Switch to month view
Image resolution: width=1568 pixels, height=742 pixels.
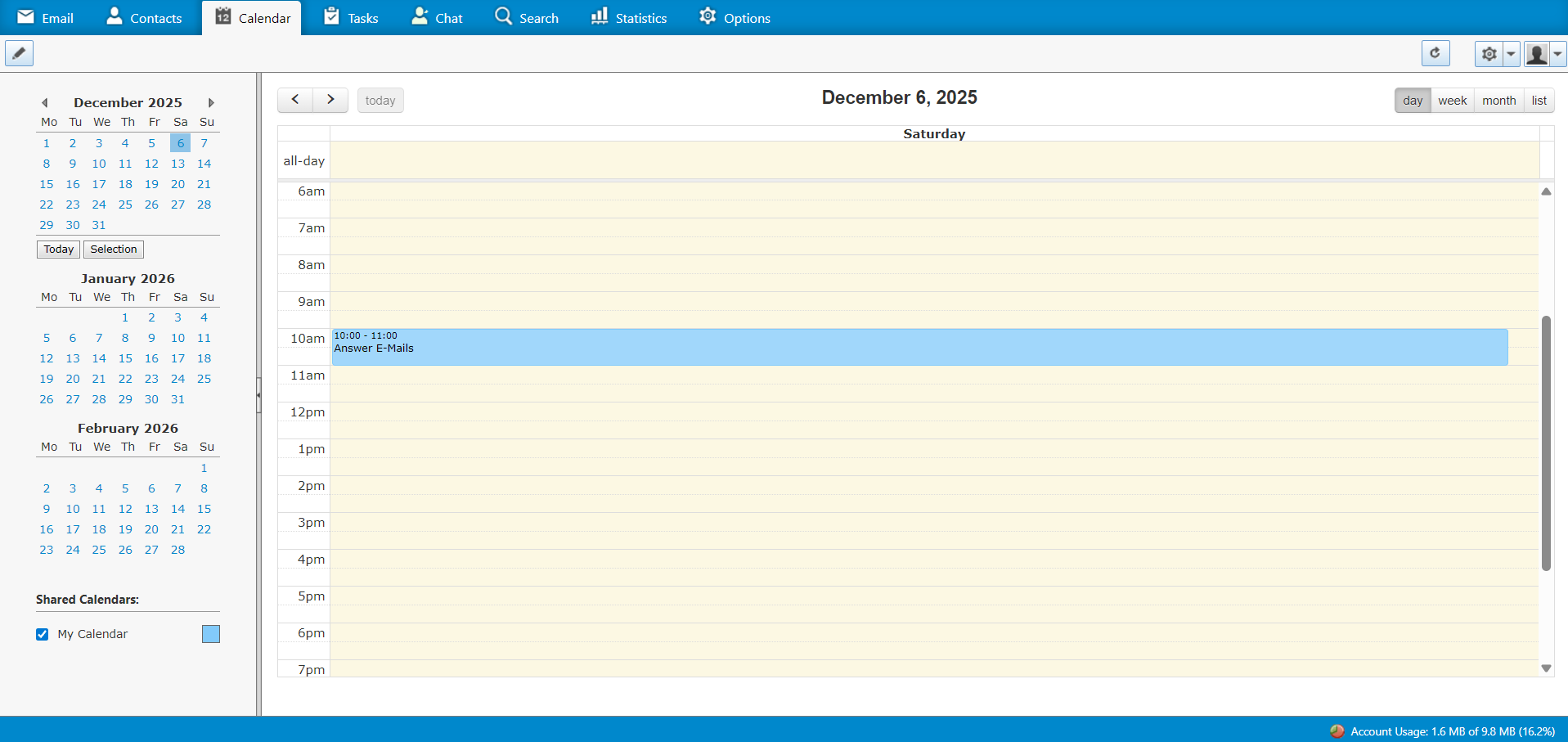pyautogui.click(x=1498, y=101)
